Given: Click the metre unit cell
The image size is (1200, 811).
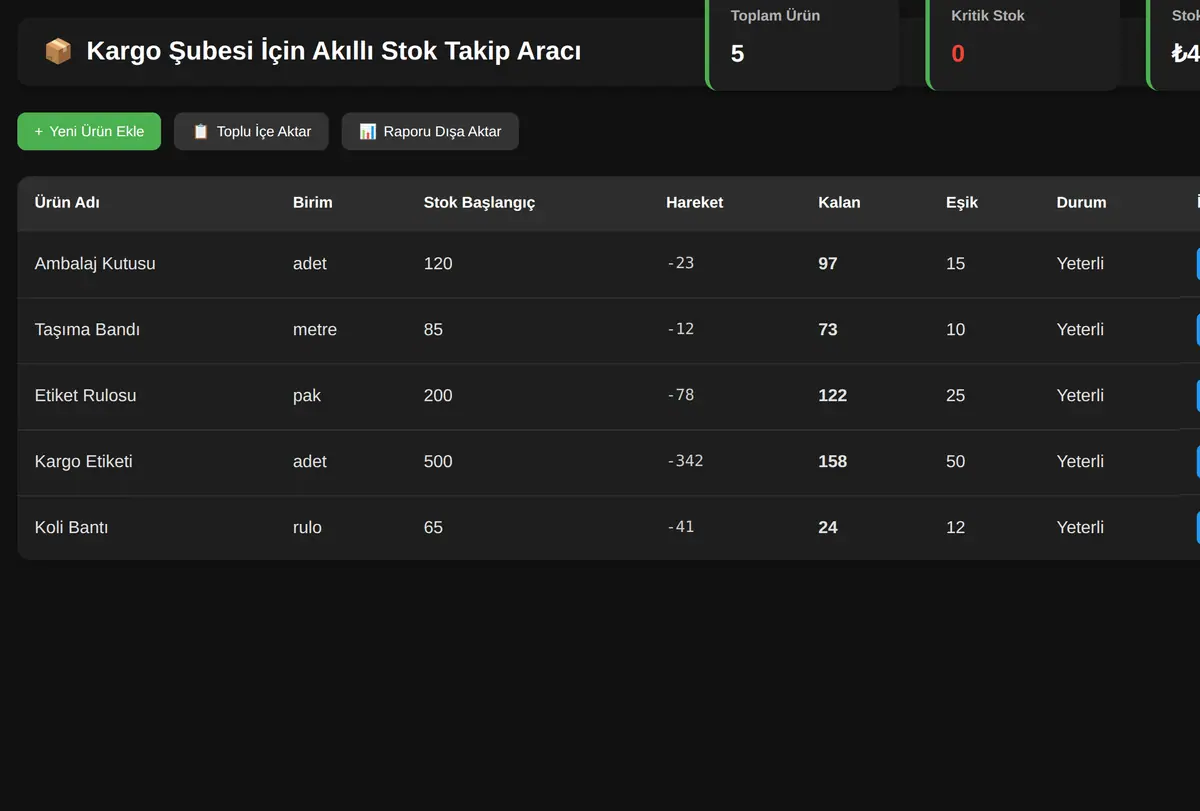Looking at the screenshot, I should (315, 329).
